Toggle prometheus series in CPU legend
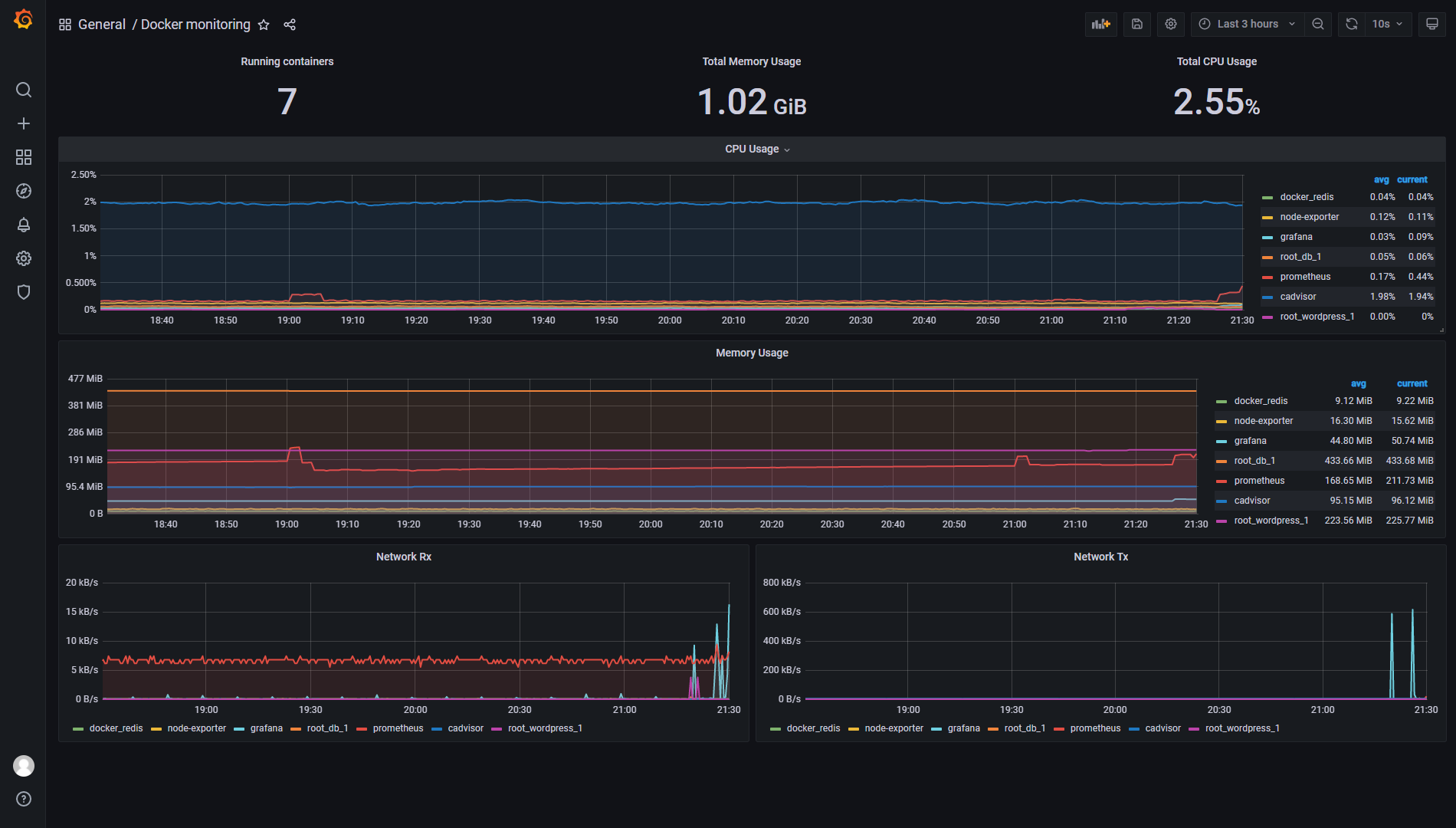The height and width of the screenshot is (828, 1456). [1305, 277]
